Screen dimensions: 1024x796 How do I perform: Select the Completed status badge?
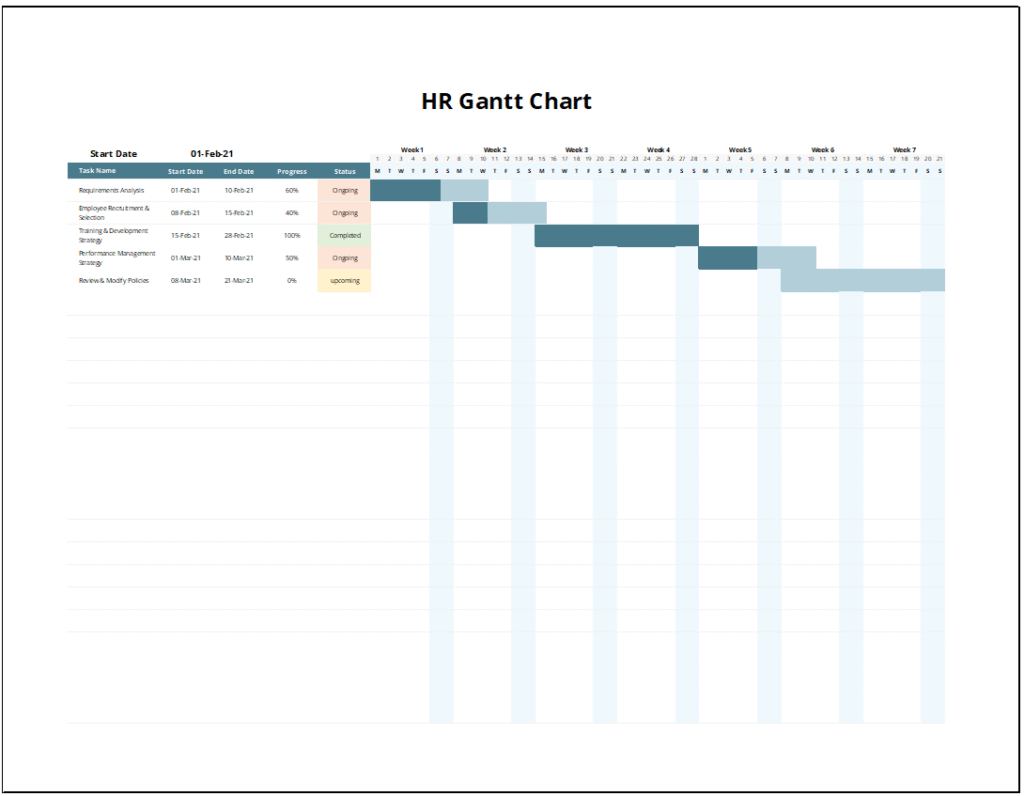click(344, 235)
